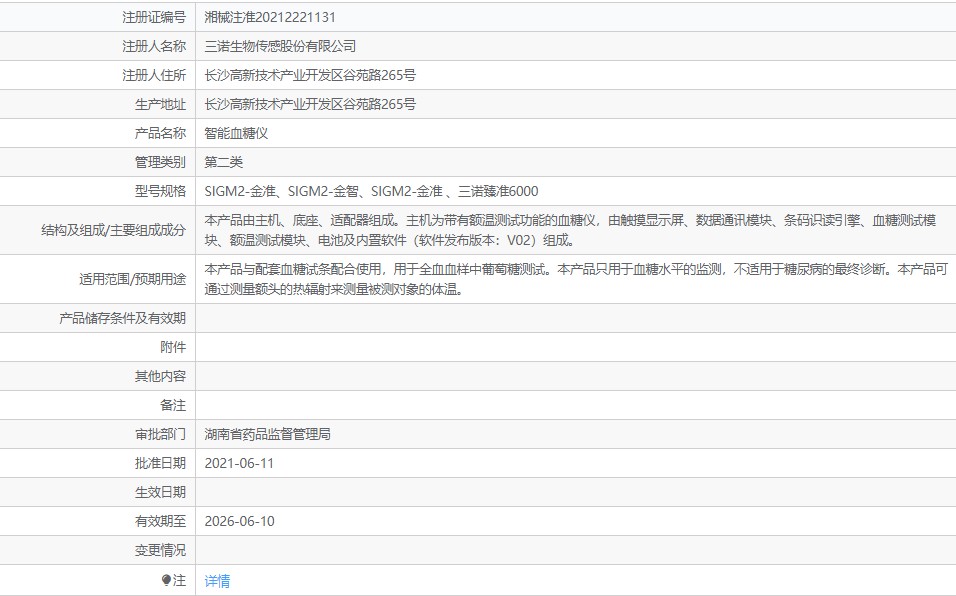Screen dimensions: 956x596
Task: Select category value 第二类
Action: click(224, 162)
